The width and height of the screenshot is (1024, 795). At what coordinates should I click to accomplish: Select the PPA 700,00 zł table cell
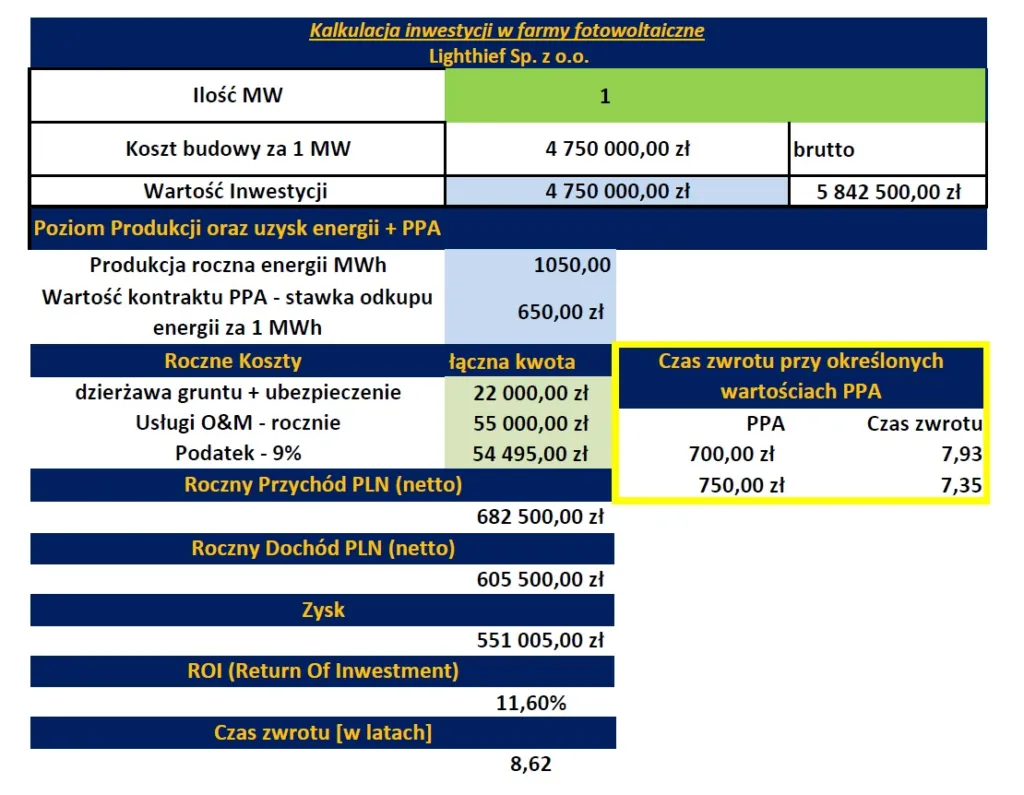coord(732,453)
